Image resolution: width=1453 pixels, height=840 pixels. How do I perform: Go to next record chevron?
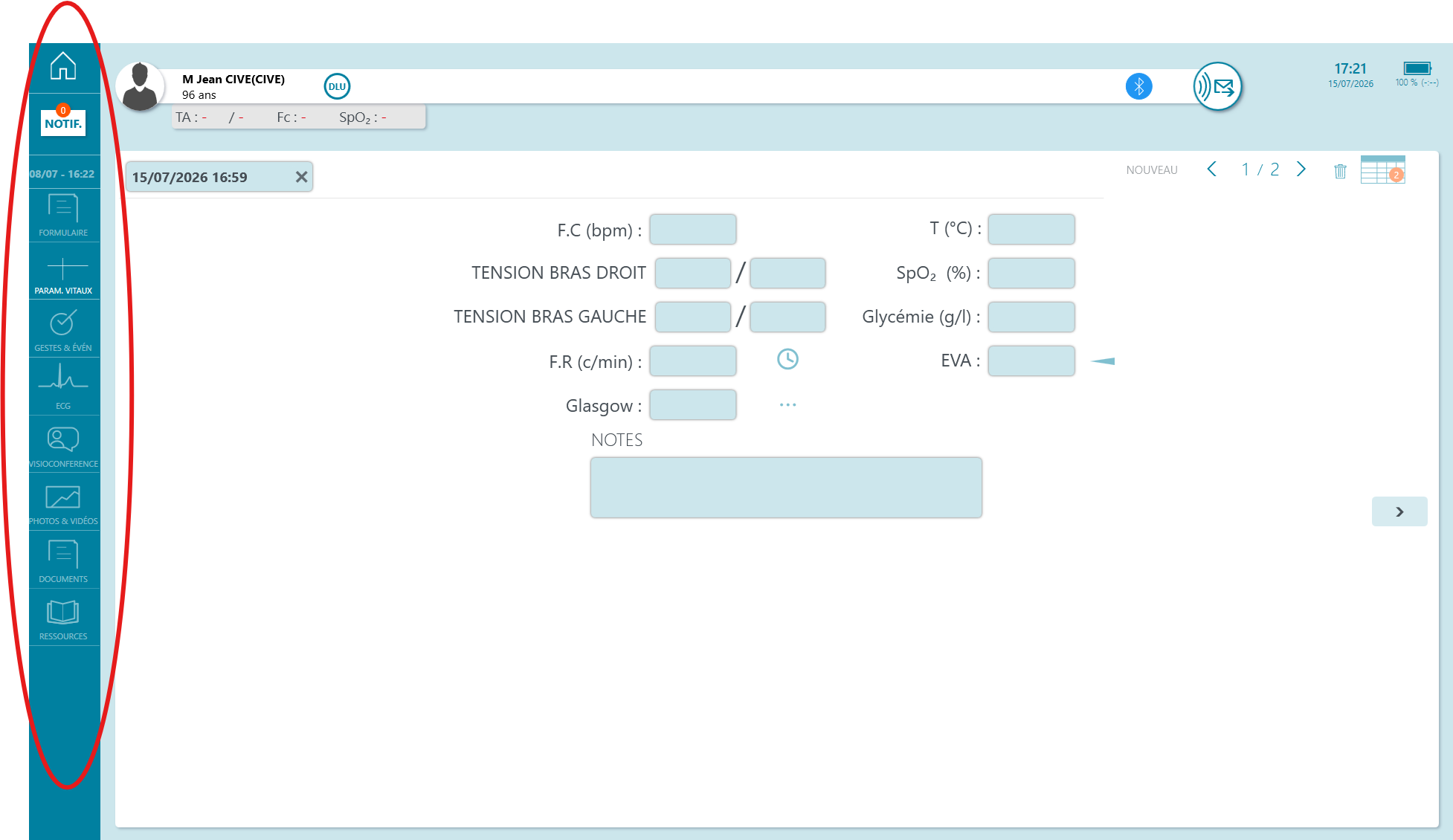click(x=1301, y=169)
